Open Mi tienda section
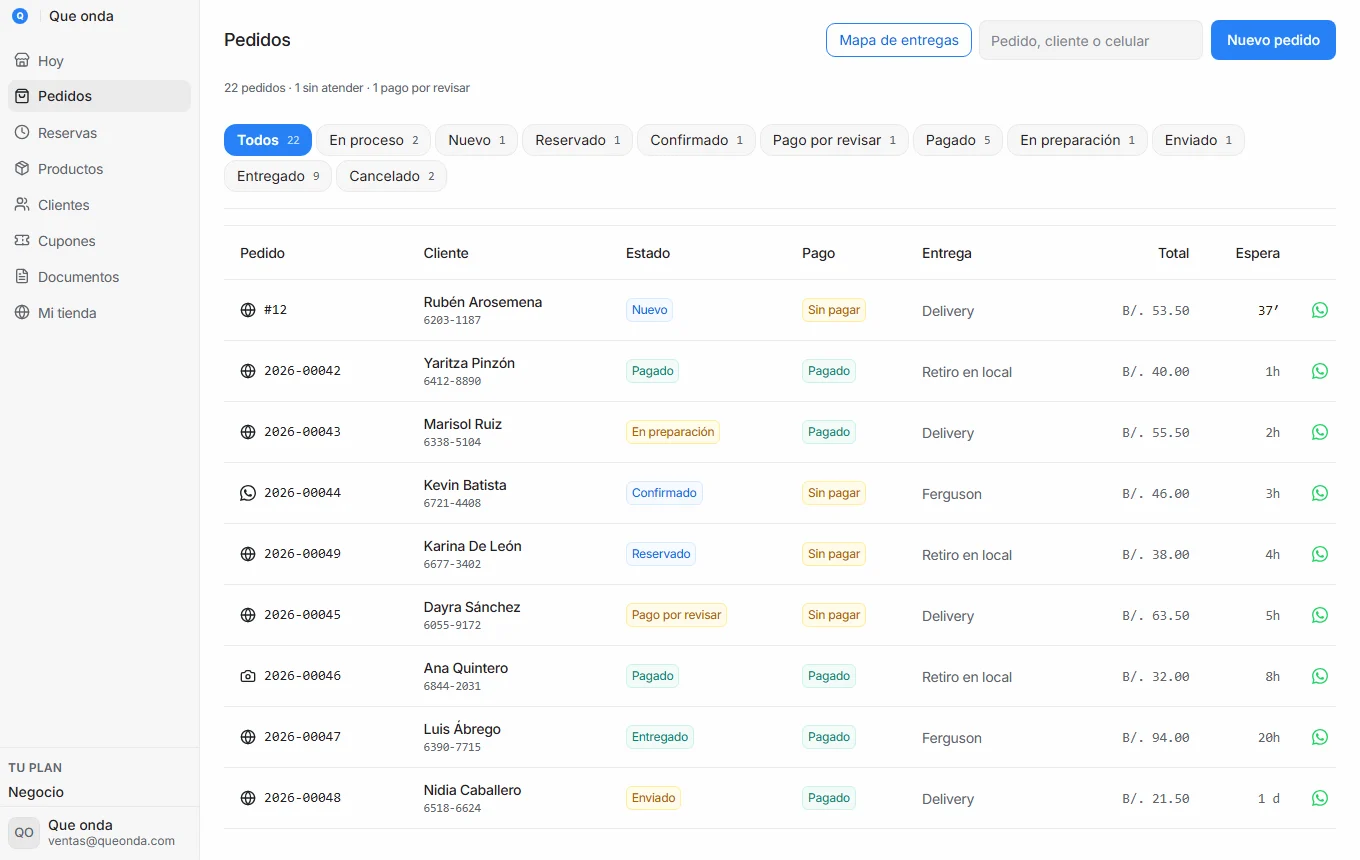The image size is (1360, 860). [99, 313]
